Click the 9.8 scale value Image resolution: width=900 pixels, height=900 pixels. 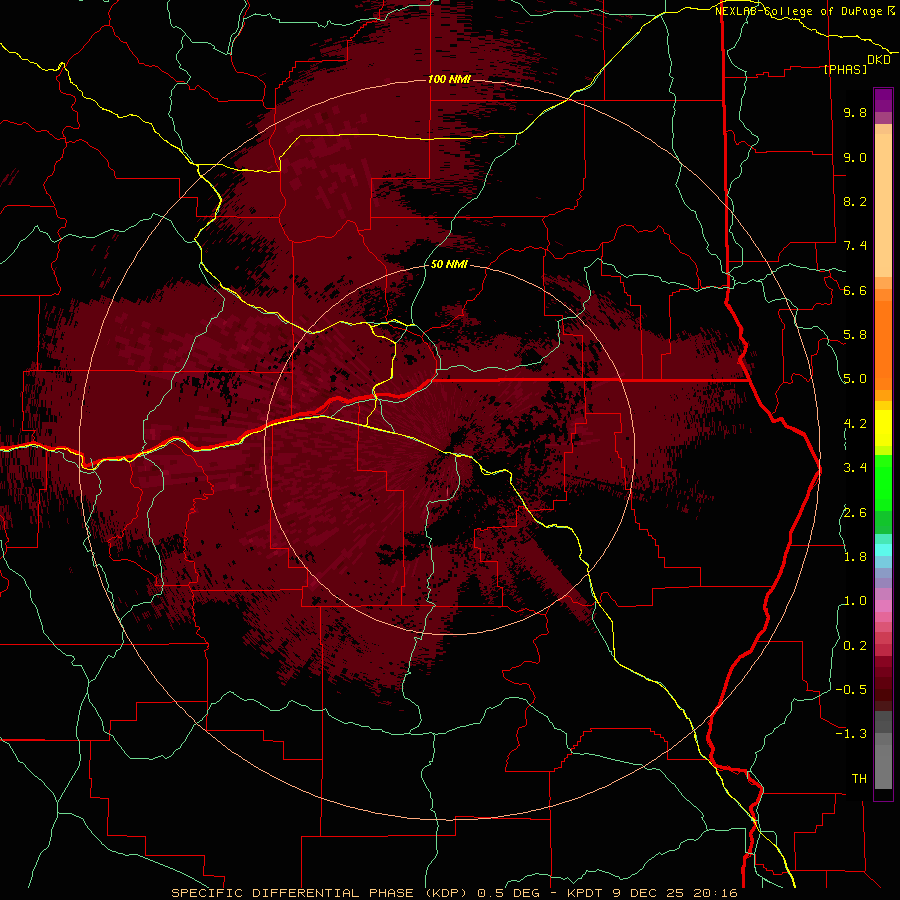click(855, 112)
